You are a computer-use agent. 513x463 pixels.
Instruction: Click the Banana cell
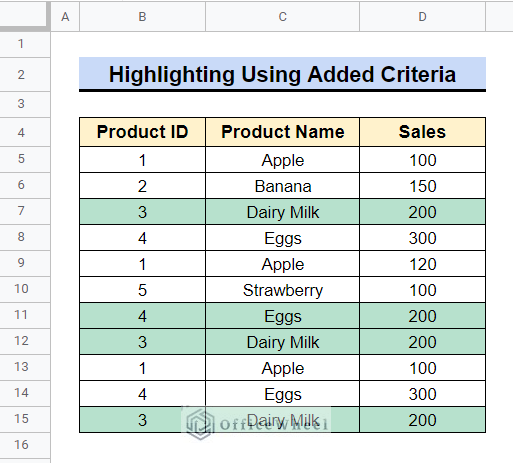pos(282,186)
